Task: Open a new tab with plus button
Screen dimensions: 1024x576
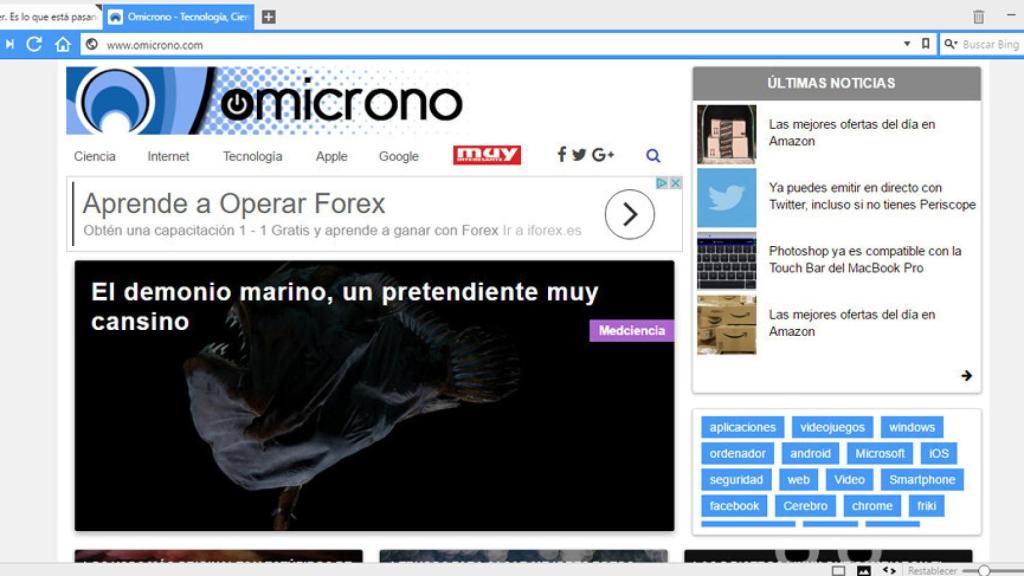Action: [268, 17]
